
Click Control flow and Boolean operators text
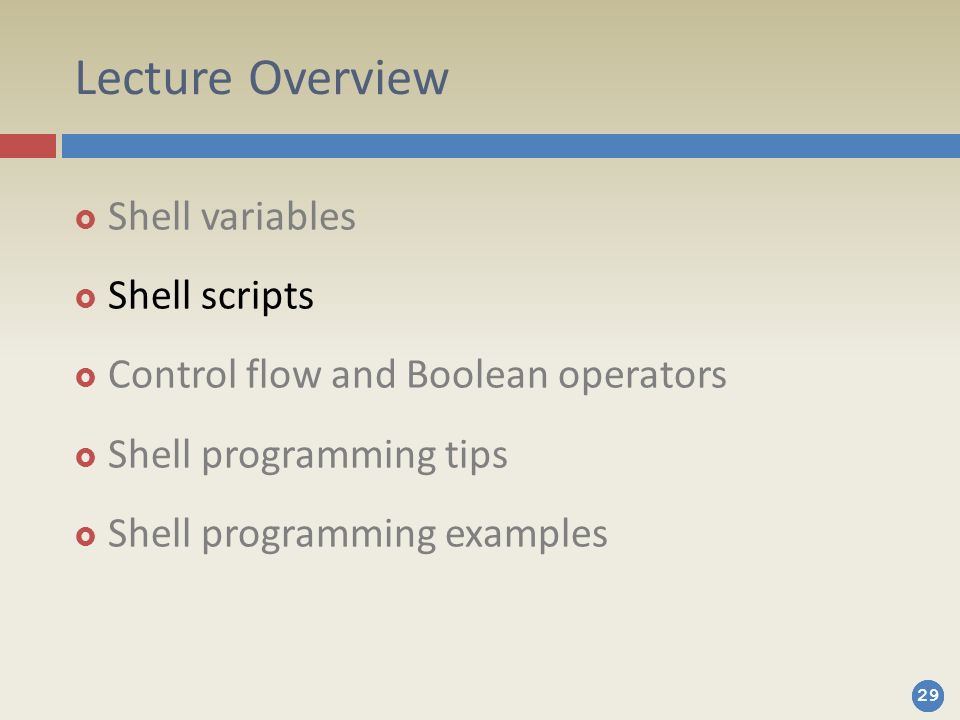[x=417, y=375]
